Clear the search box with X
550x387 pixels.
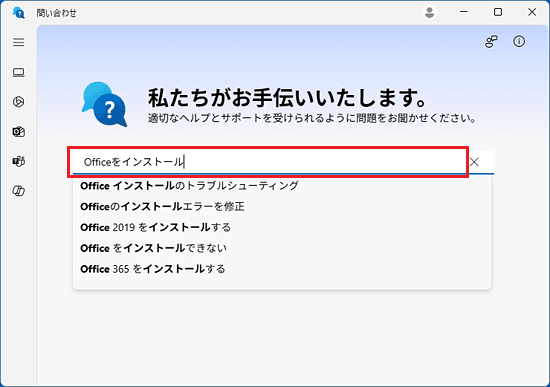(474, 162)
